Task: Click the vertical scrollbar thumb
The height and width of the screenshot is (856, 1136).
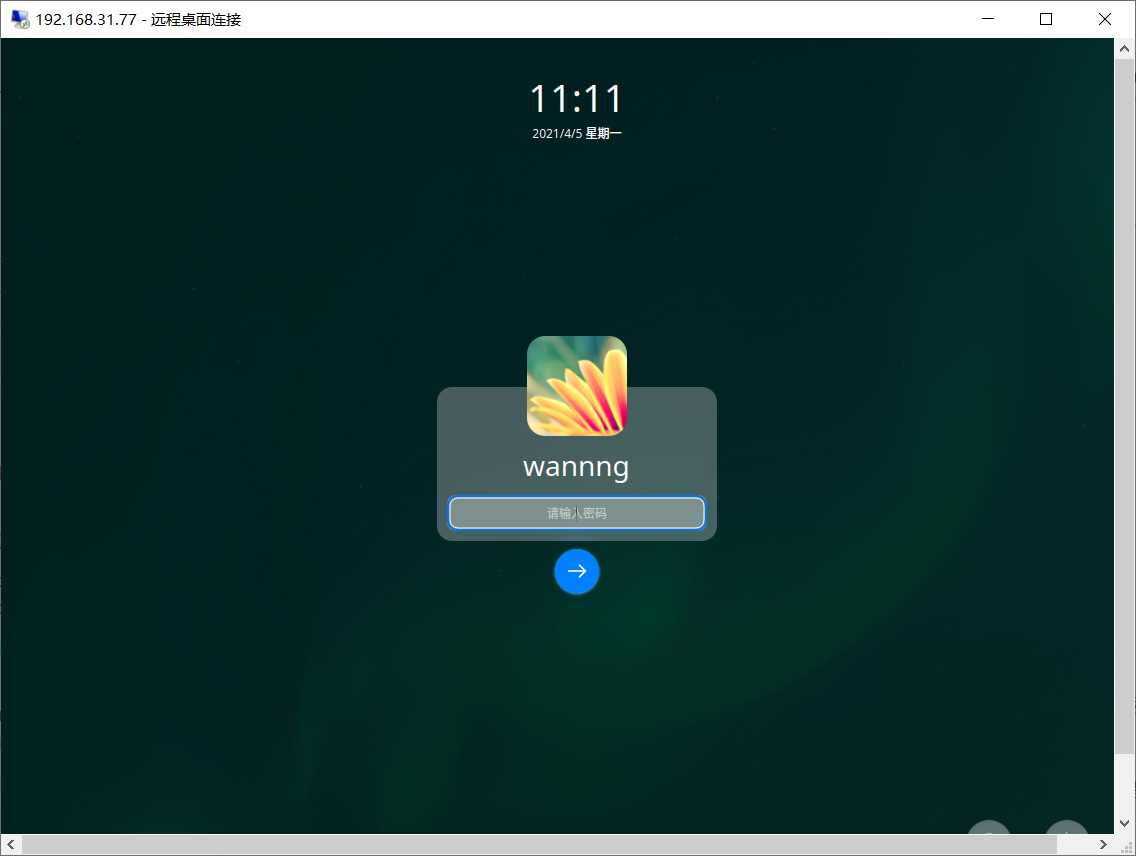Action: coord(1124,406)
